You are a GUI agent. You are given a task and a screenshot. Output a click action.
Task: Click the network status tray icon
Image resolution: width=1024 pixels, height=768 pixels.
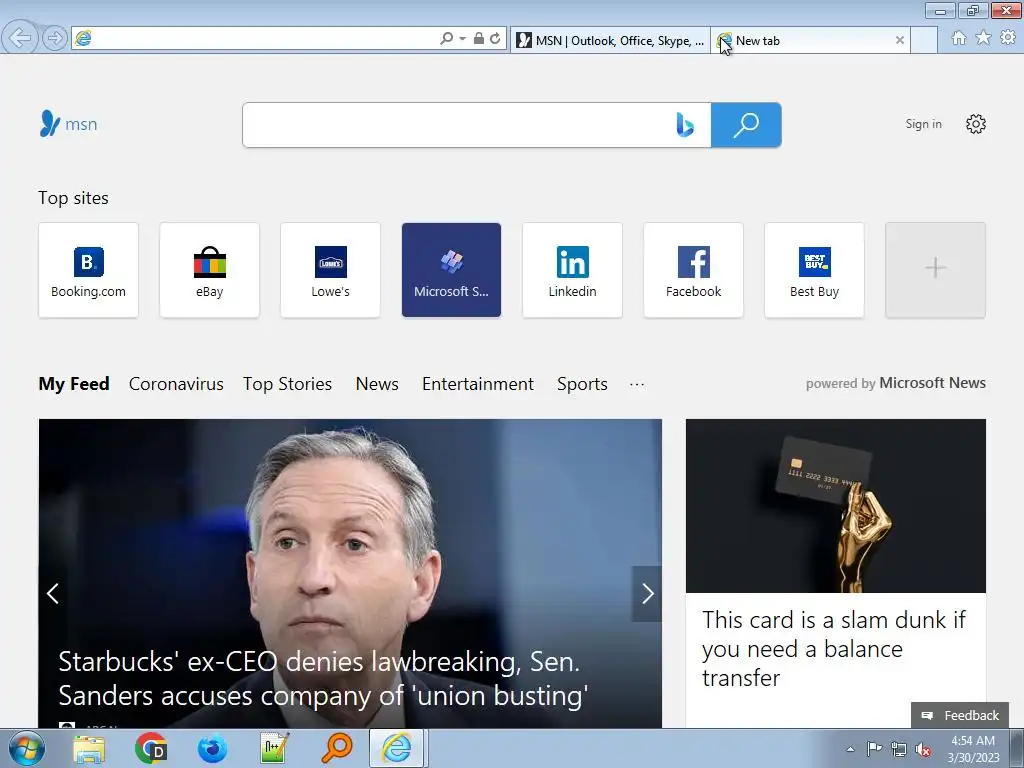[899, 749]
